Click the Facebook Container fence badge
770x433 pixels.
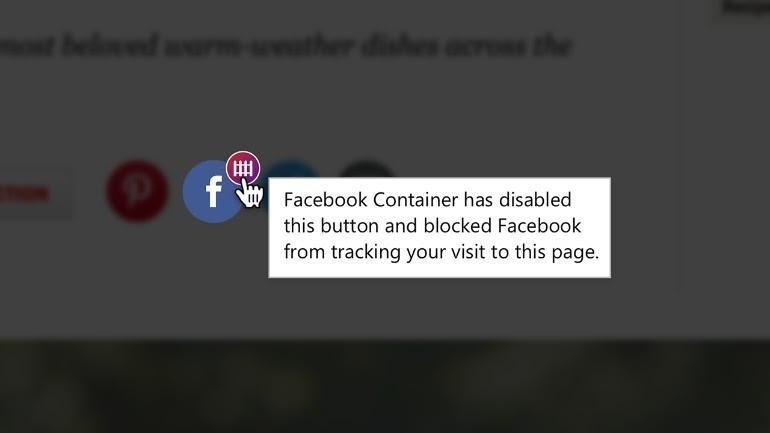point(243,168)
